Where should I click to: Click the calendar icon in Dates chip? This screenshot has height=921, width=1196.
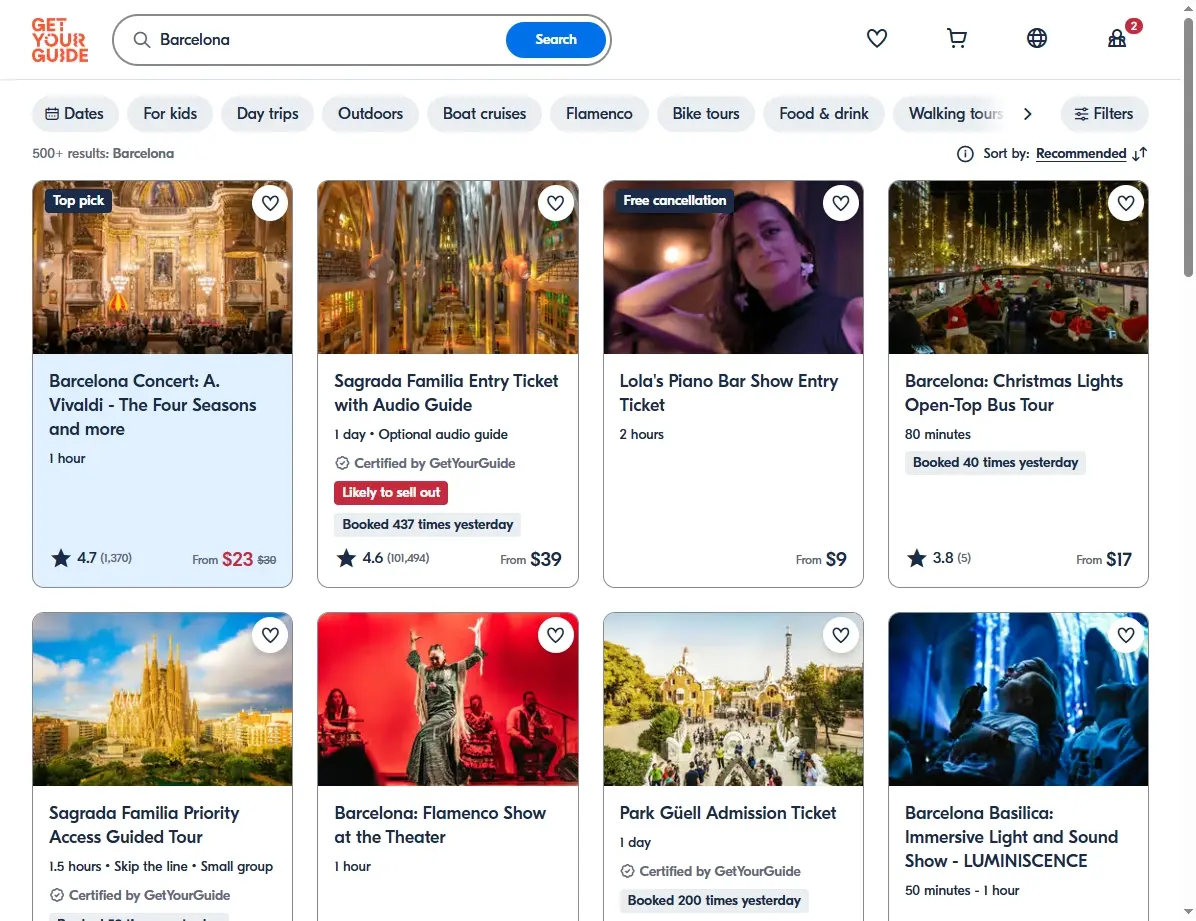point(52,114)
